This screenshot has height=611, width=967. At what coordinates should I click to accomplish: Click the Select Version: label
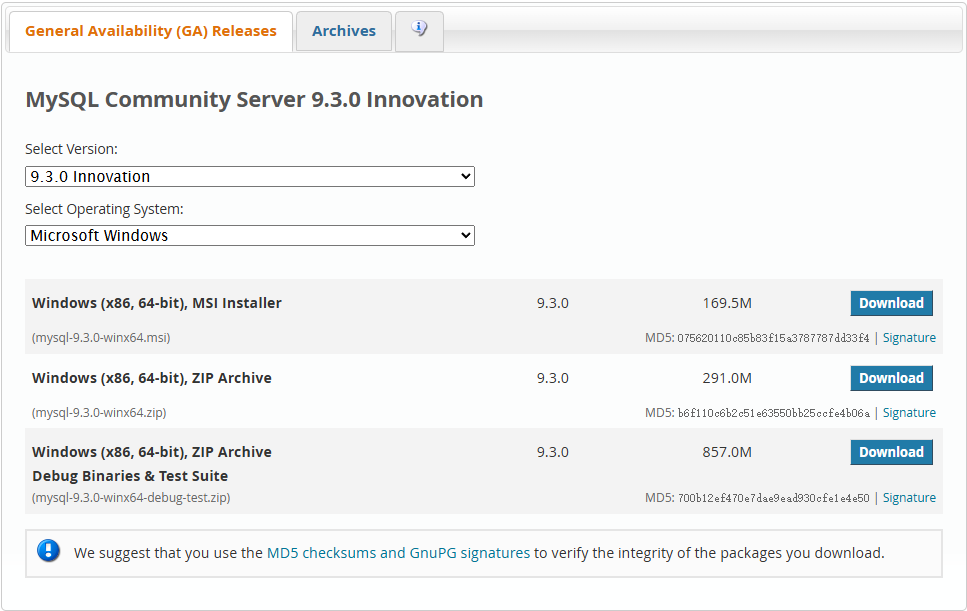coord(72,149)
